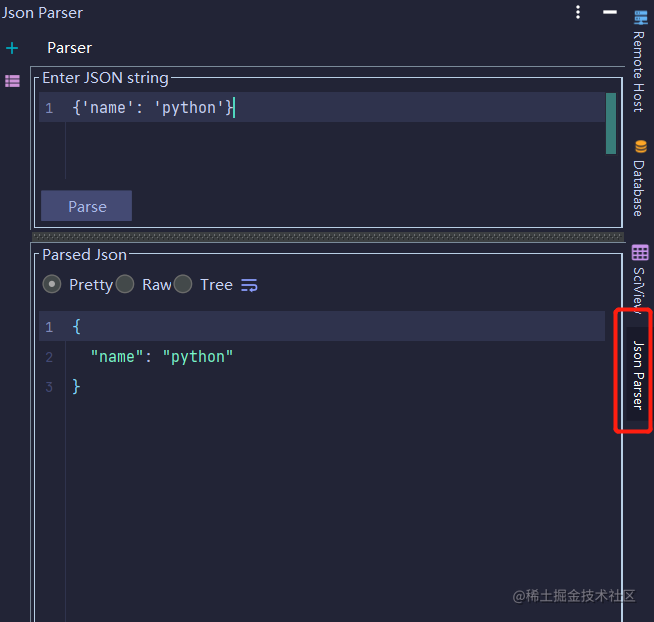This screenshot has height=622, width=654.
Task: Select the Tree radio option
Action: [204, 285]
